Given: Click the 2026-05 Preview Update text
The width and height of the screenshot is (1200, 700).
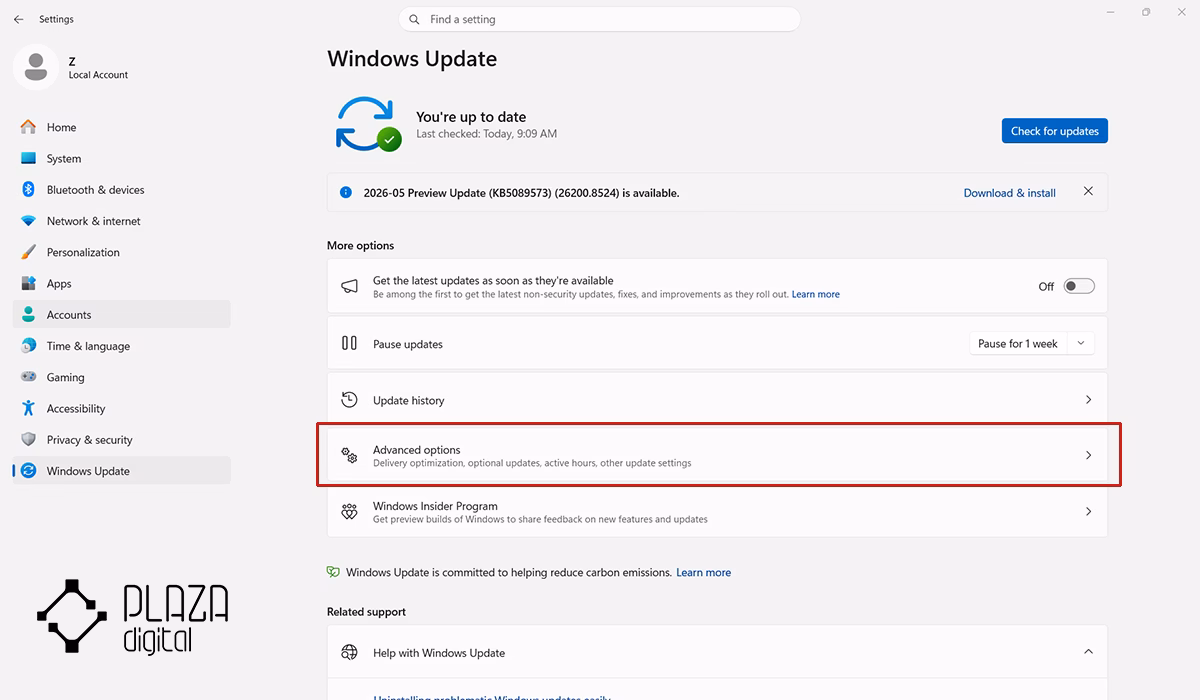Looking at the screenshot, I should coord(521,193).
